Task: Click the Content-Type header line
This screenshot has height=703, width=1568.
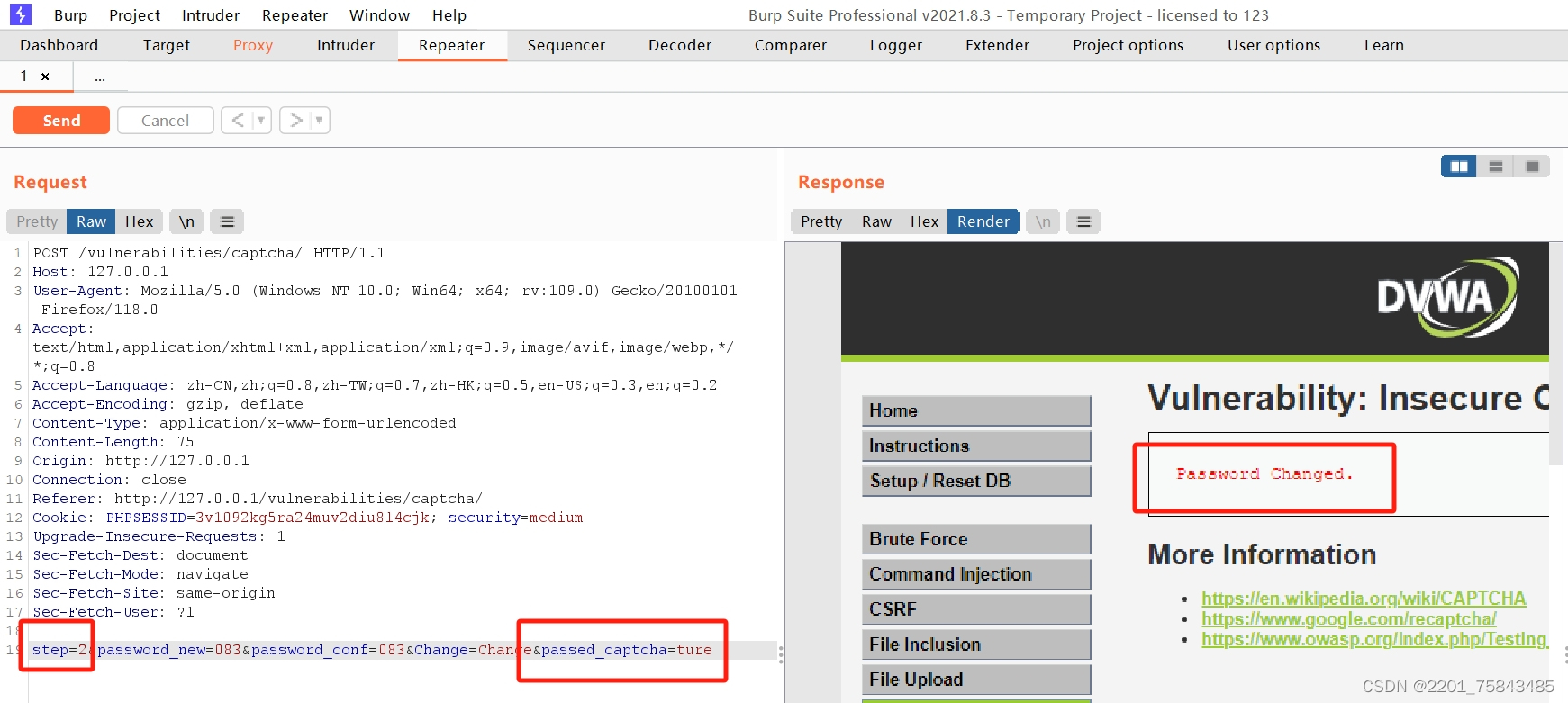Action: point(244,423)
